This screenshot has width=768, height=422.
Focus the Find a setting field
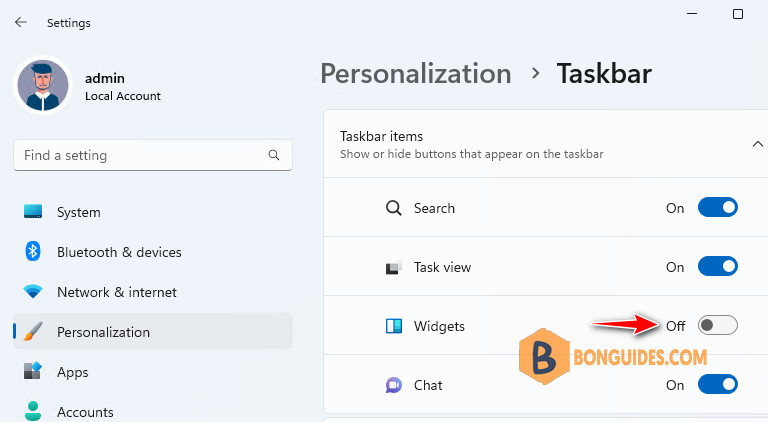140,155
